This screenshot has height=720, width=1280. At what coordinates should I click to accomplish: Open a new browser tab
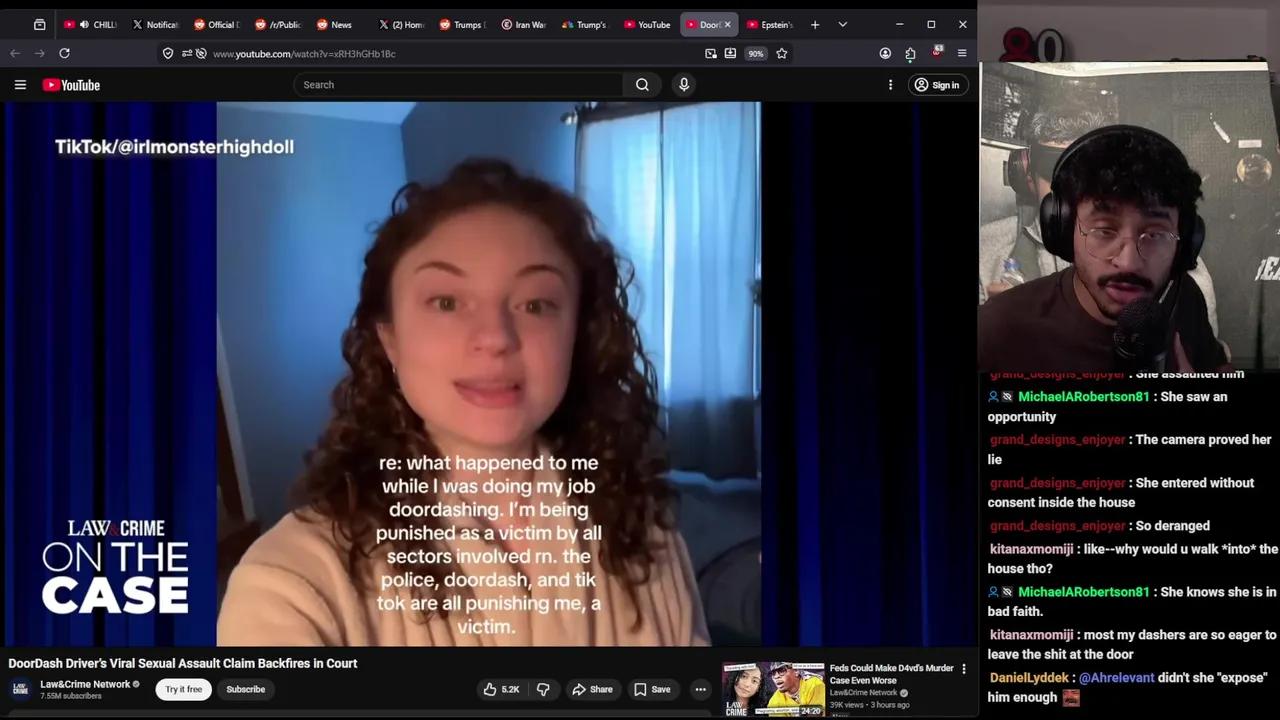click(x=815, y=24)
